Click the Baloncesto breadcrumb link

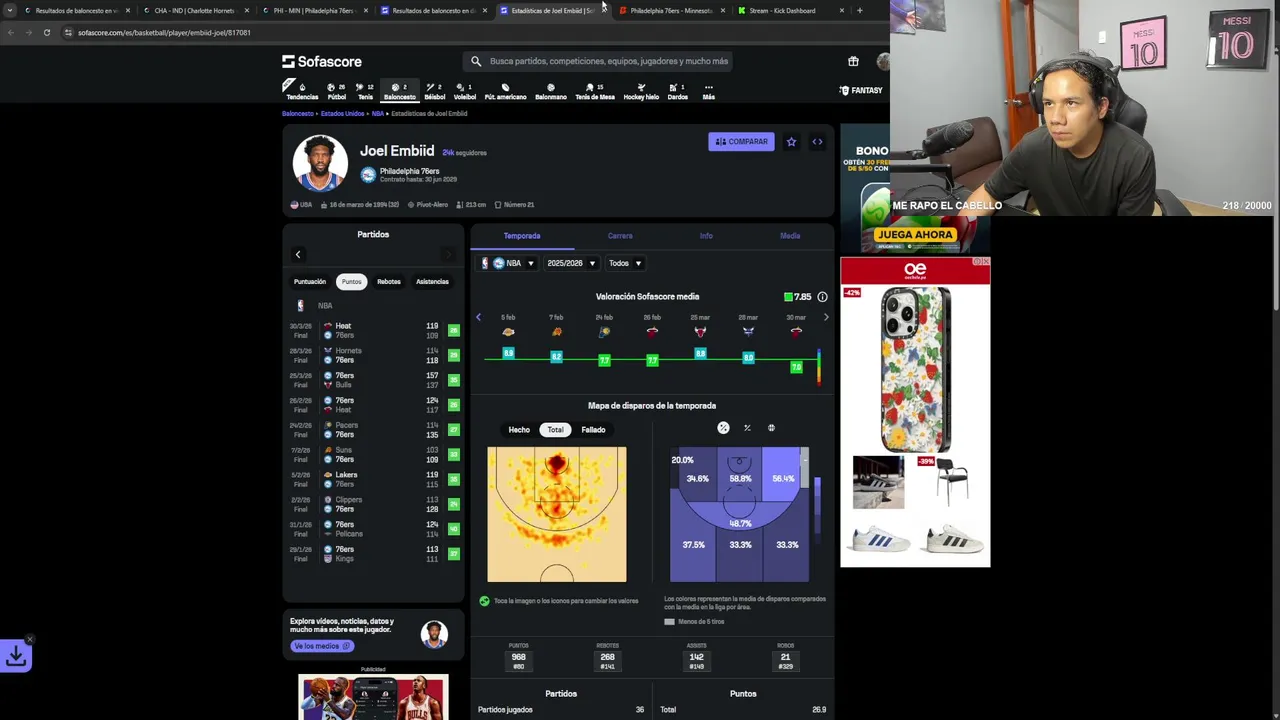pos(298,114)
